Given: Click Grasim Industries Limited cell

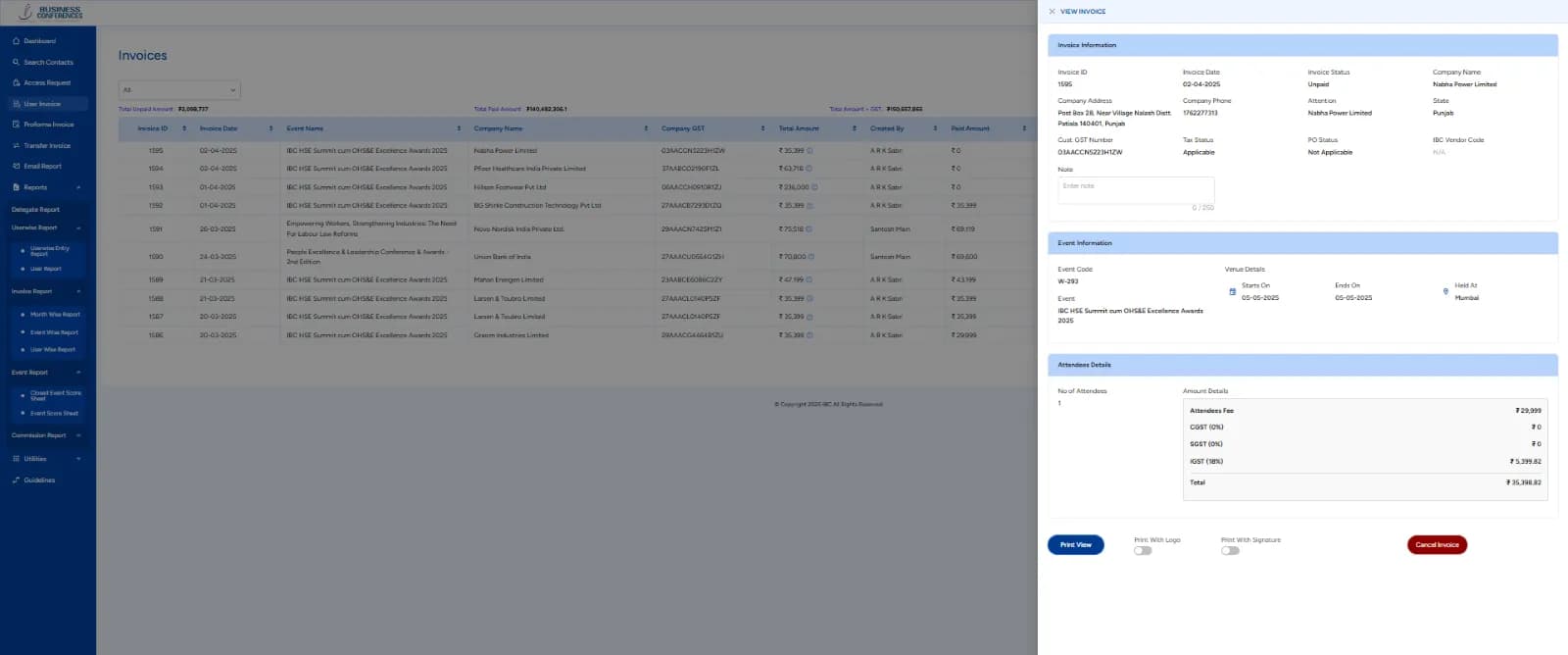Looking at the screenshot, I should tap(511, 335).
